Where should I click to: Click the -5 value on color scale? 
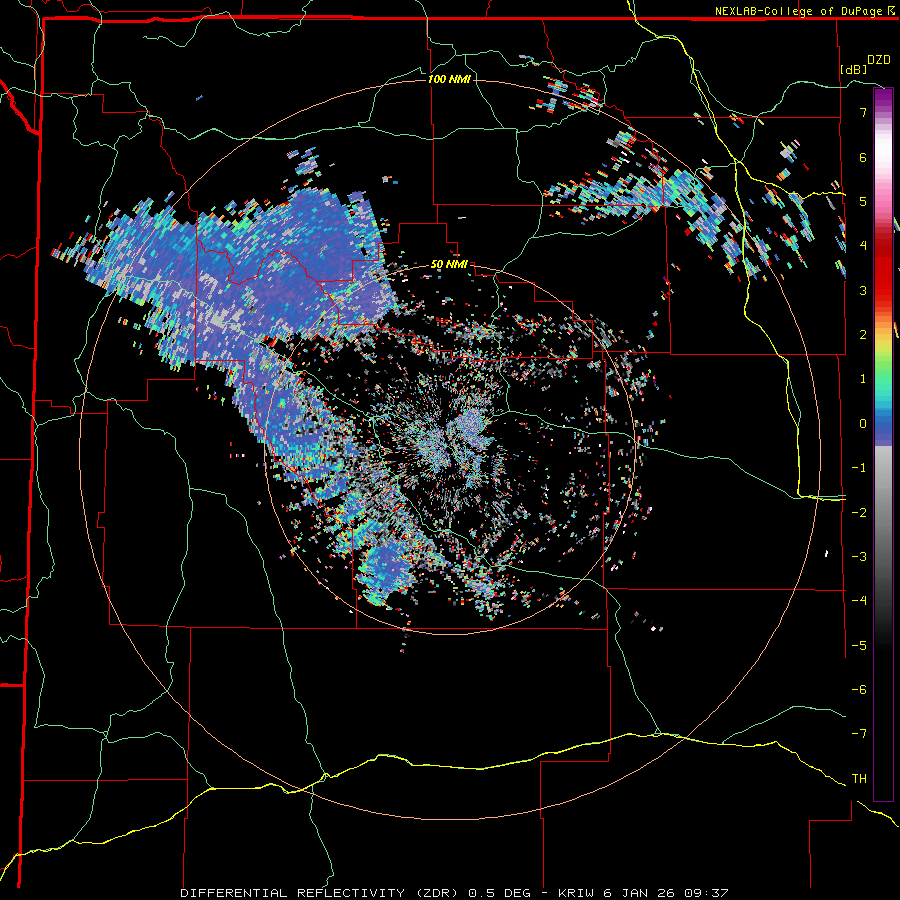pyautogui.click(x=859, y=646)
